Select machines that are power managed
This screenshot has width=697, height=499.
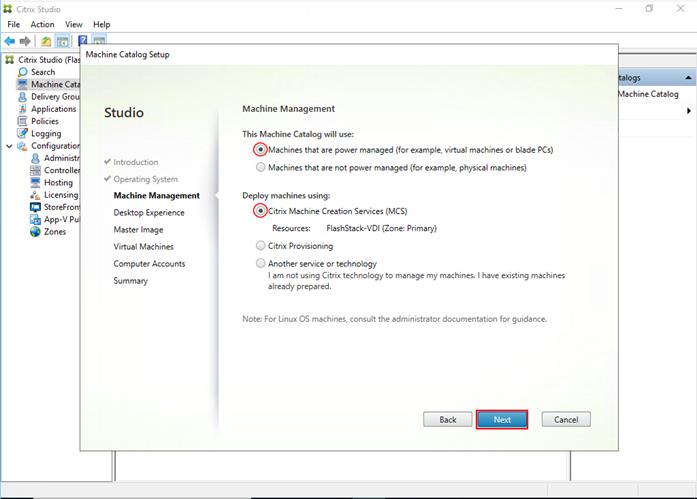click(x=260, y=150)
